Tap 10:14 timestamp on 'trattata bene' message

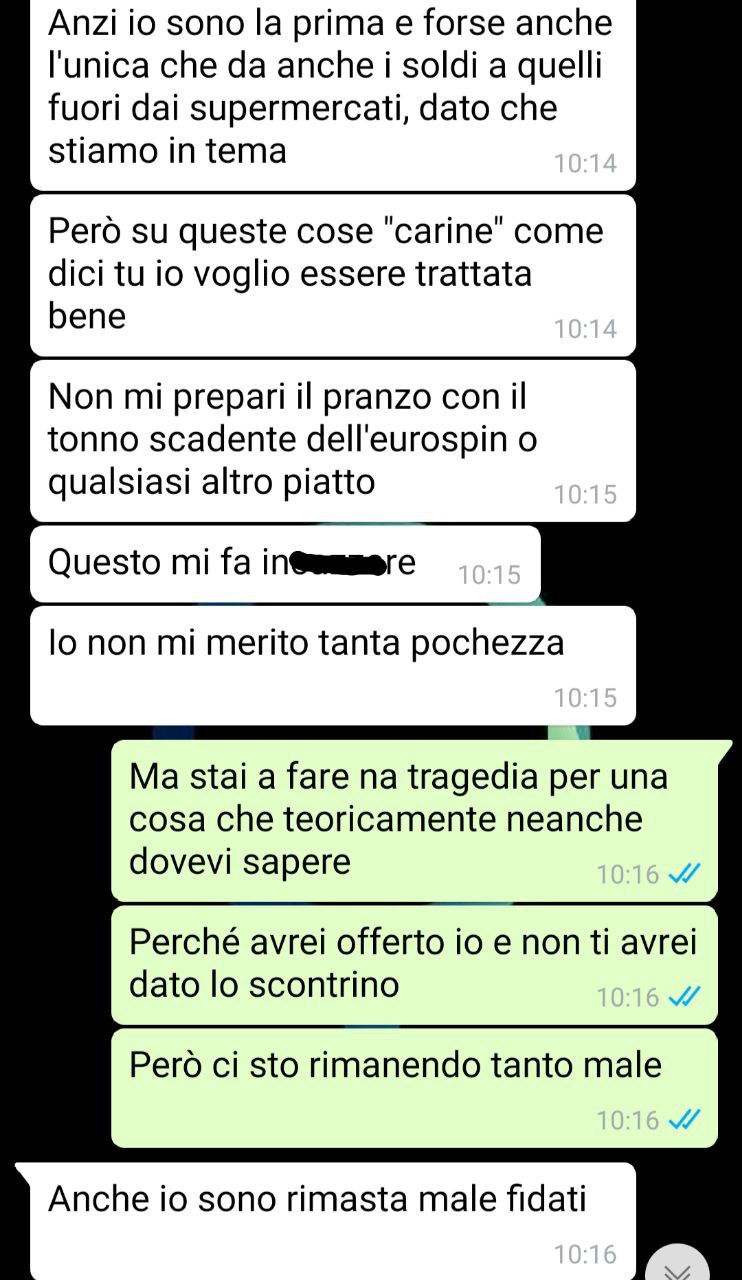click(x=585, y=328)
